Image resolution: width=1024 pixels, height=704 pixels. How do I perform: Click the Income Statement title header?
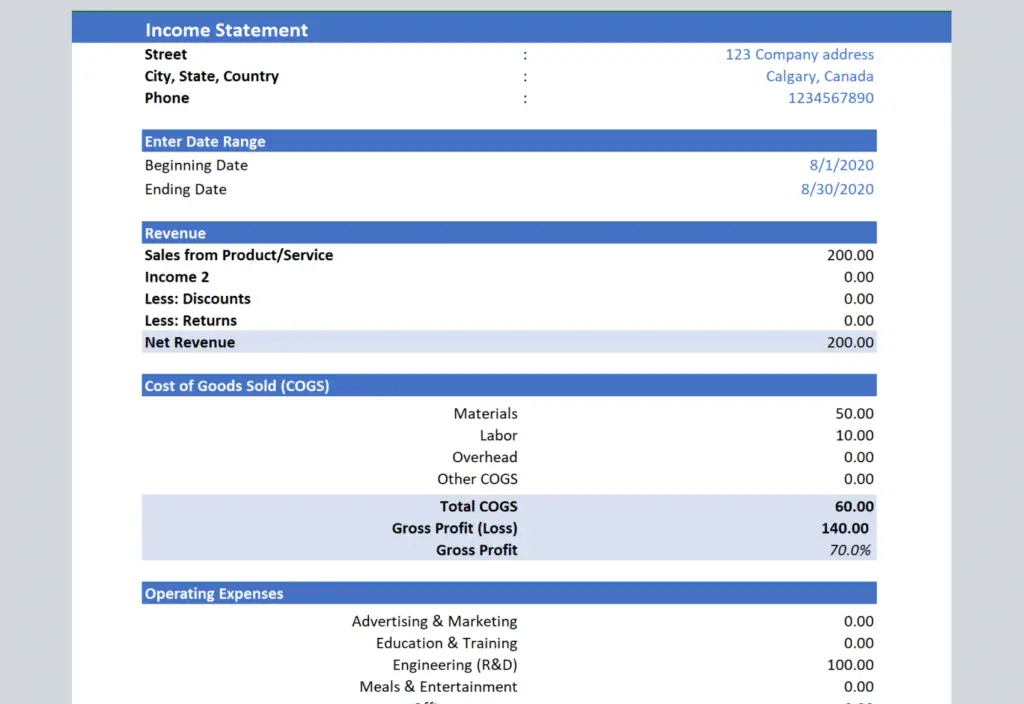click(x=227, y=30)
